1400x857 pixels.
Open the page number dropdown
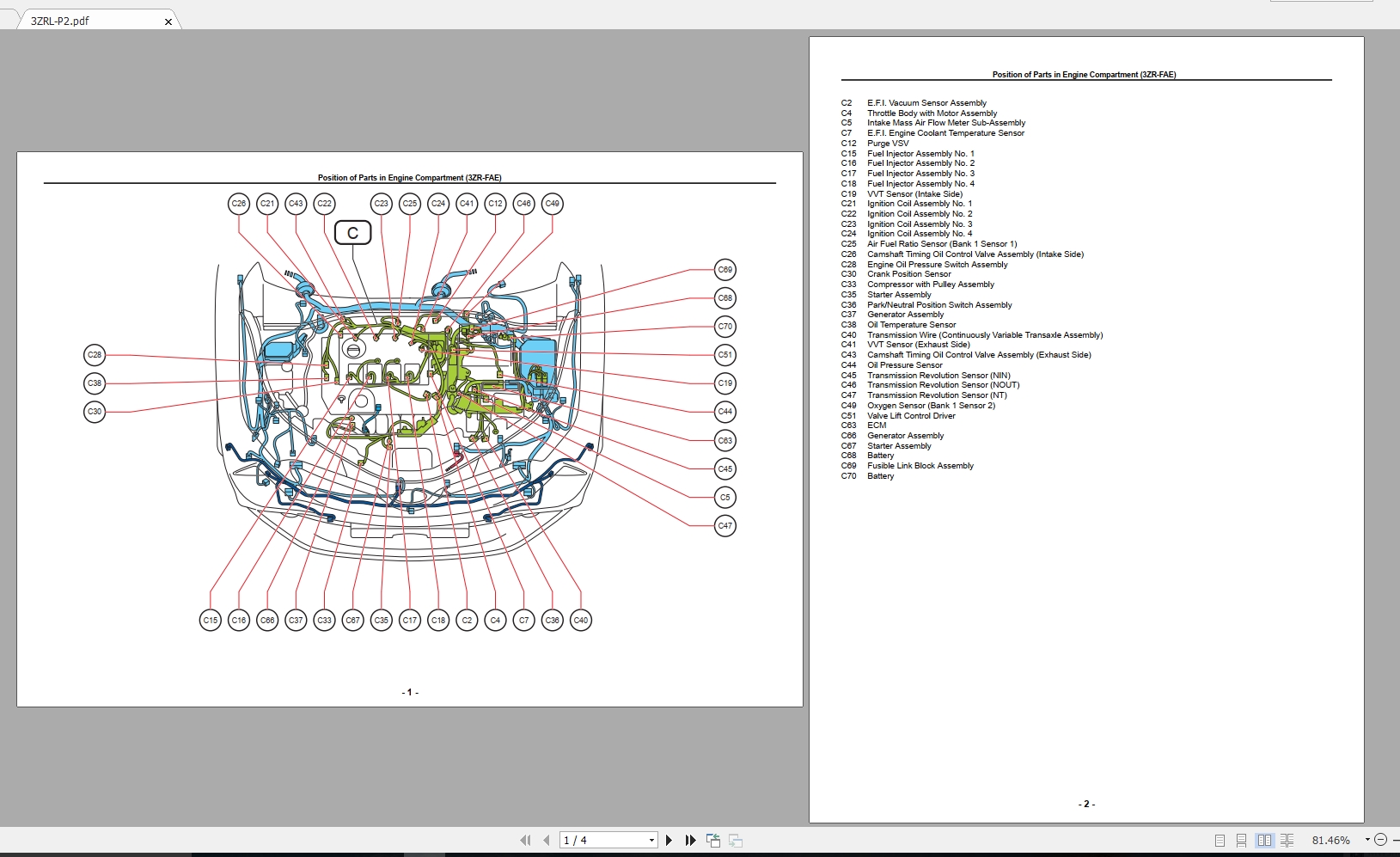click(651, 840)
